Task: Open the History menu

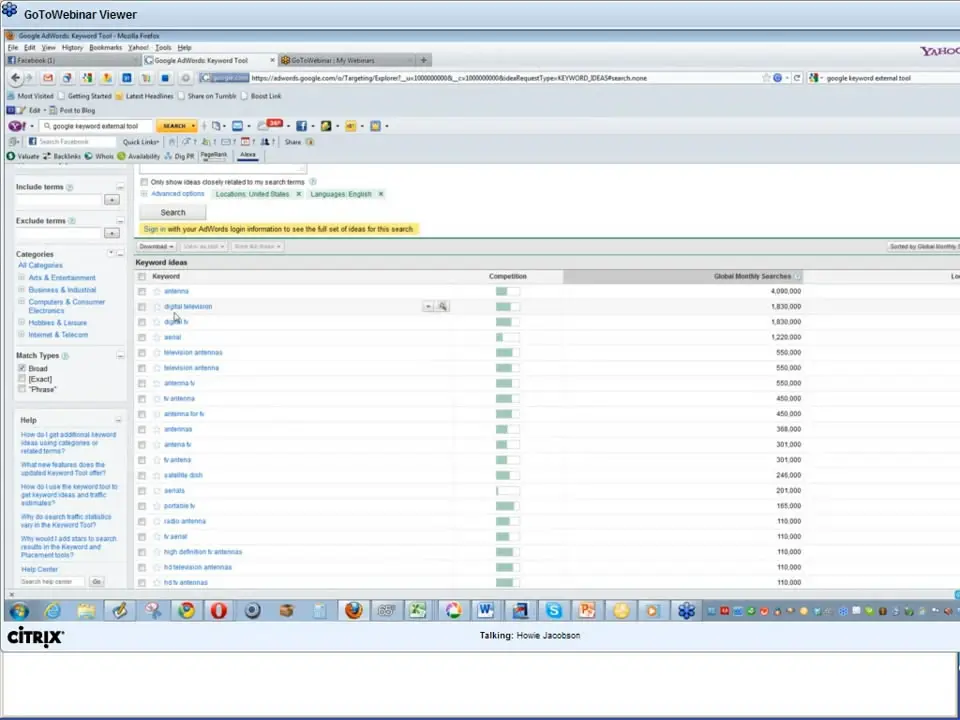Action: tap(72, 48)
